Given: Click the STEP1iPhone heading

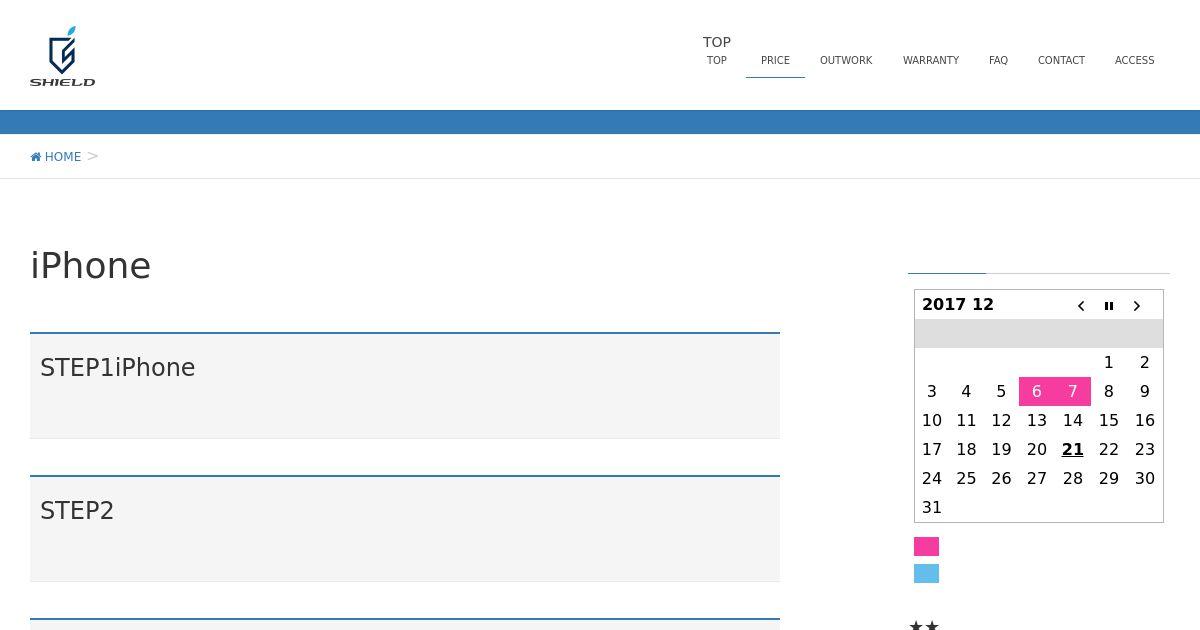Looking at the screenshot, I should [118, 368].
